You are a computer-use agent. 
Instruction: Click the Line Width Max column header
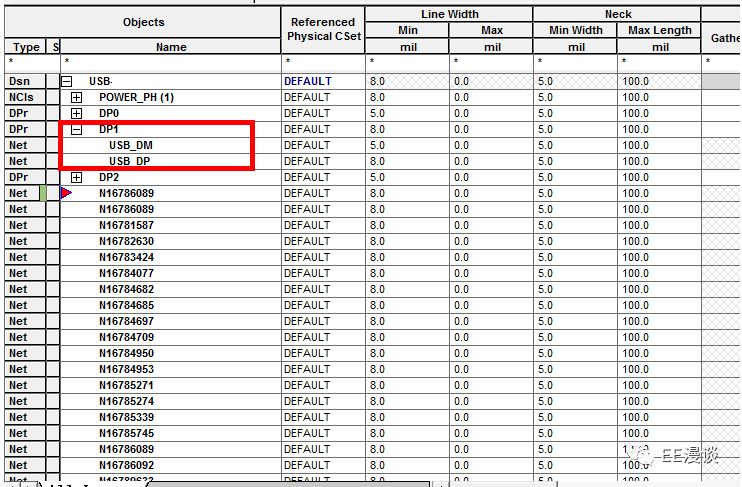tap(492, 30)
